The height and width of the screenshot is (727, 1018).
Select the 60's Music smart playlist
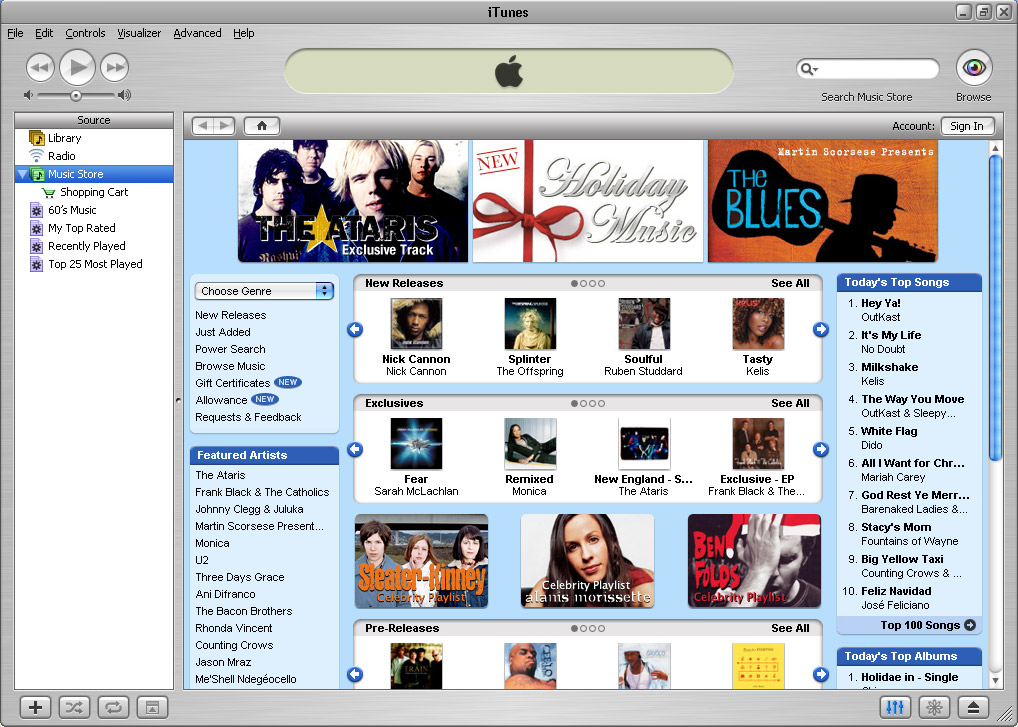pyautogui.click(x=94, y=210)
